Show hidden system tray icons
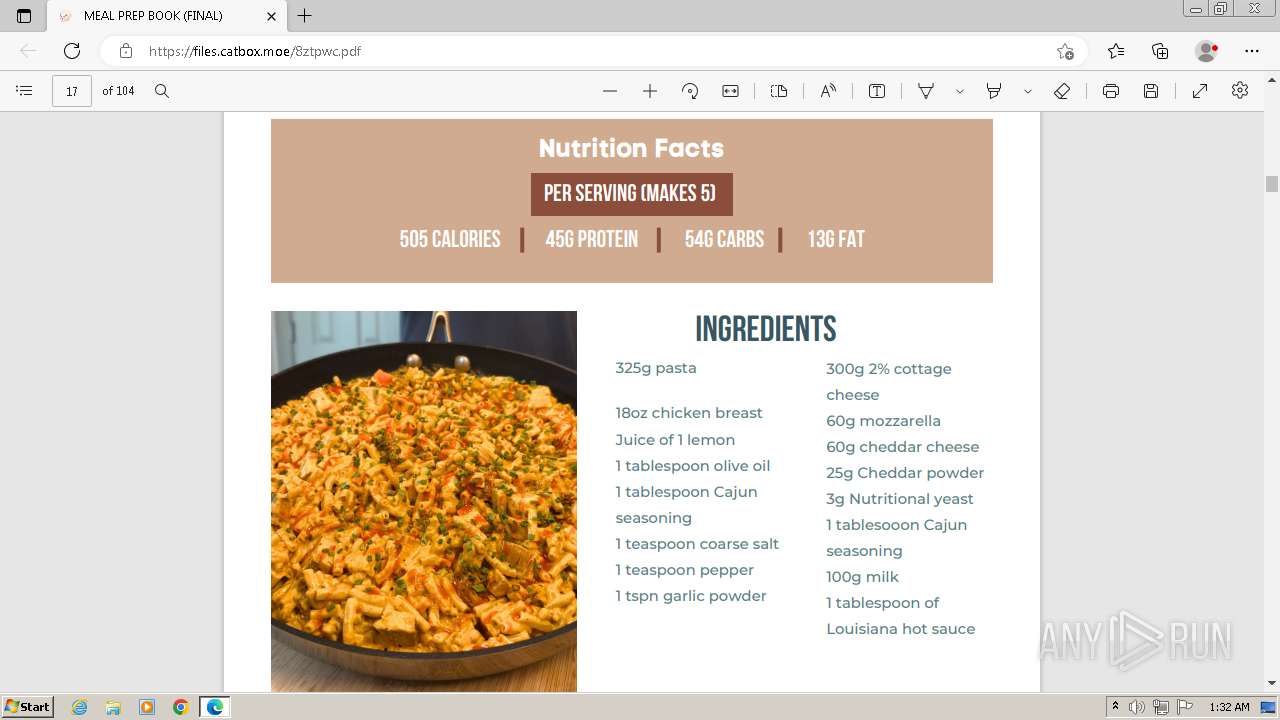 (1115, 707)
